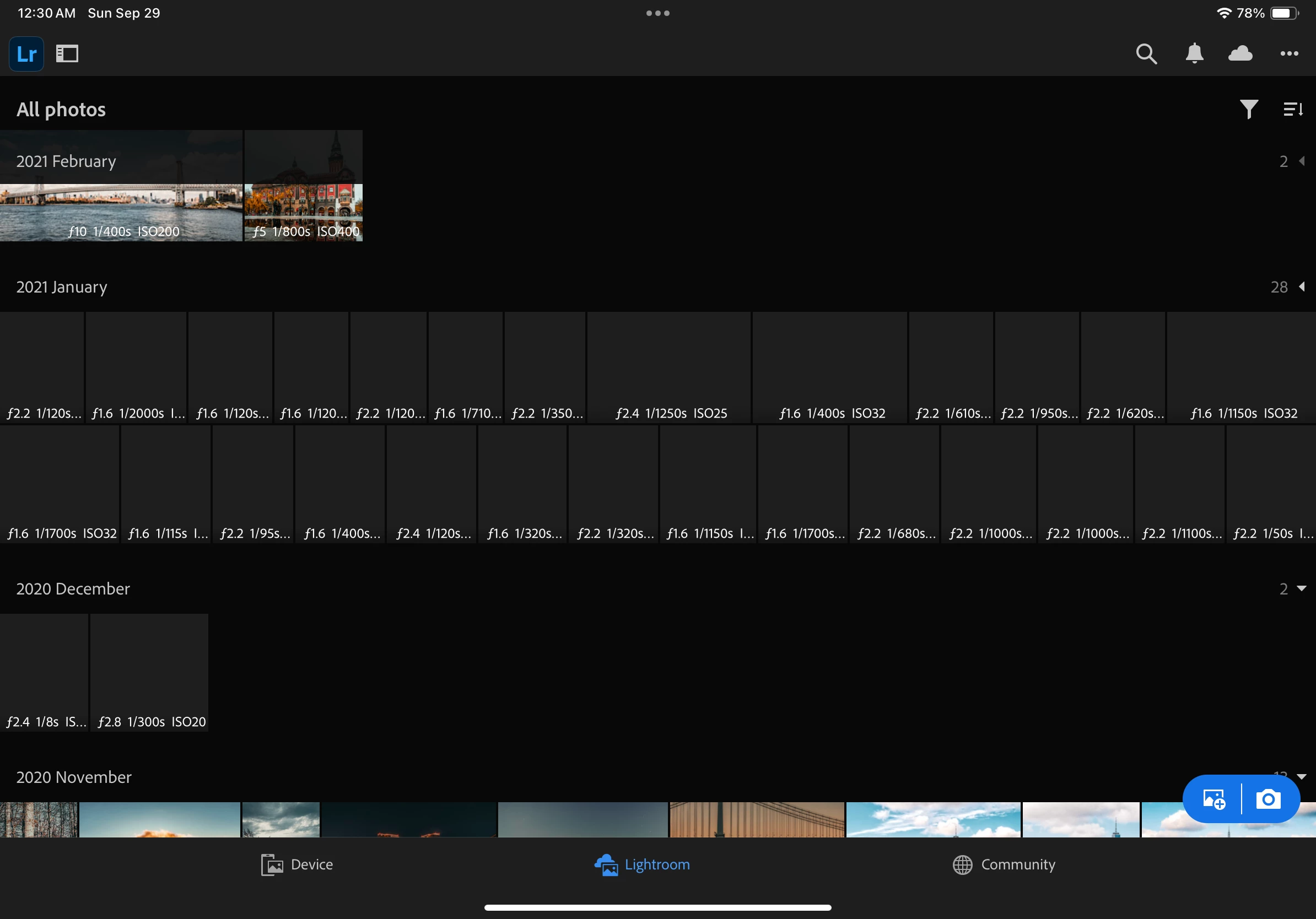Switch to the Device tab
Image resolution: width=1316 pixels, height=919 pixels.
click(297, 864)
